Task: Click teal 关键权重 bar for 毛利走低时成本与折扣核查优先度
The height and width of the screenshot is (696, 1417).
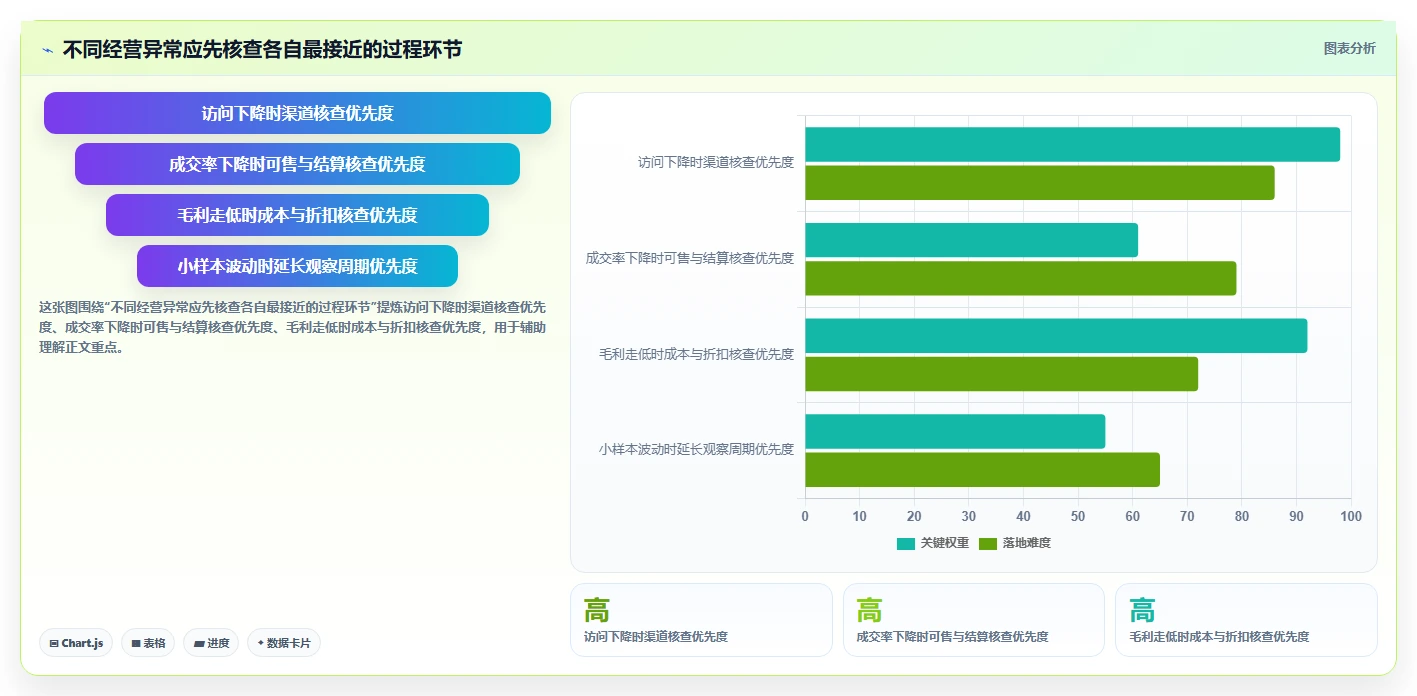Action: (1056, 336)
